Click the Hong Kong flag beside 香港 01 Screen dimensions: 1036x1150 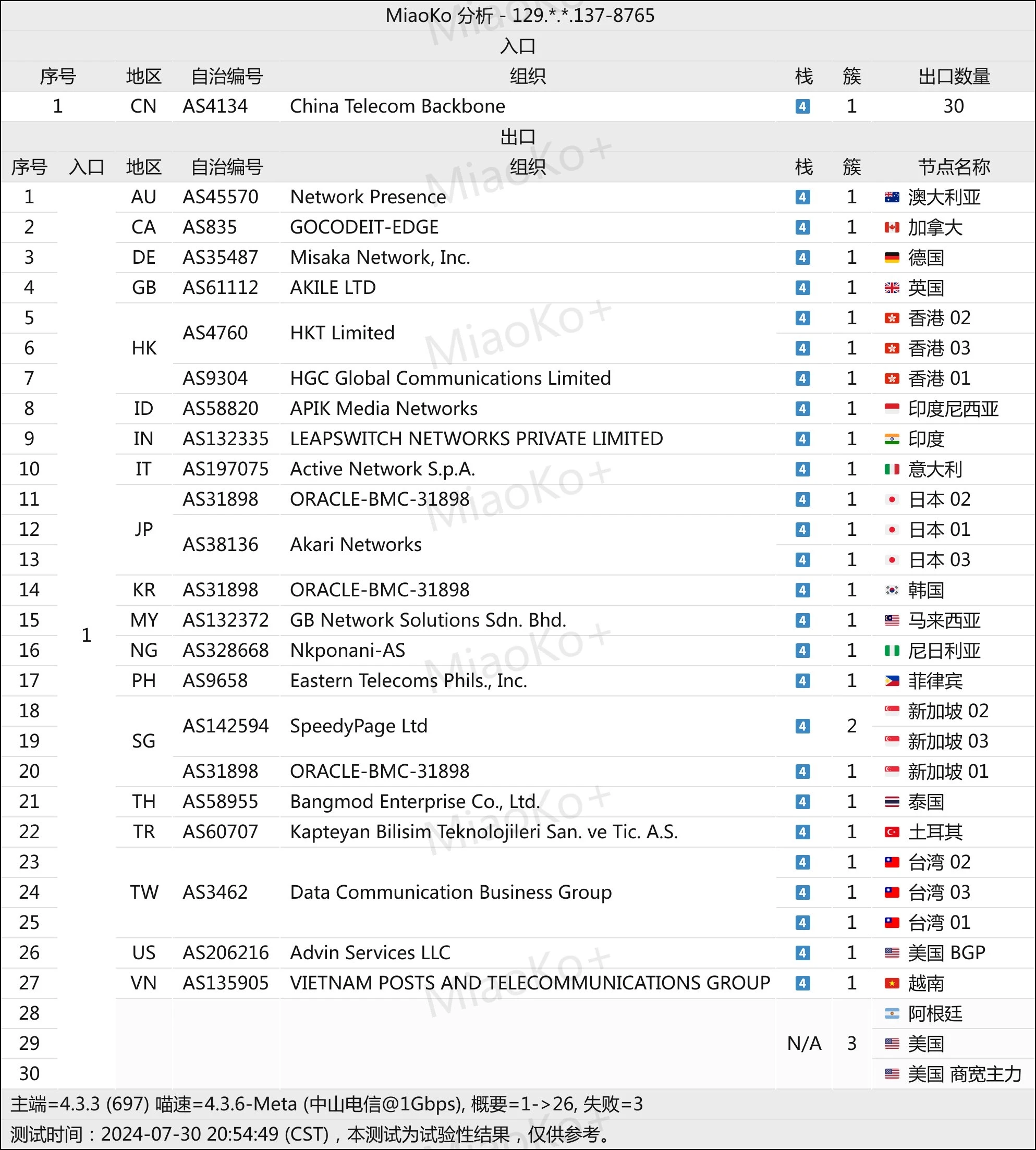point(892,378)
